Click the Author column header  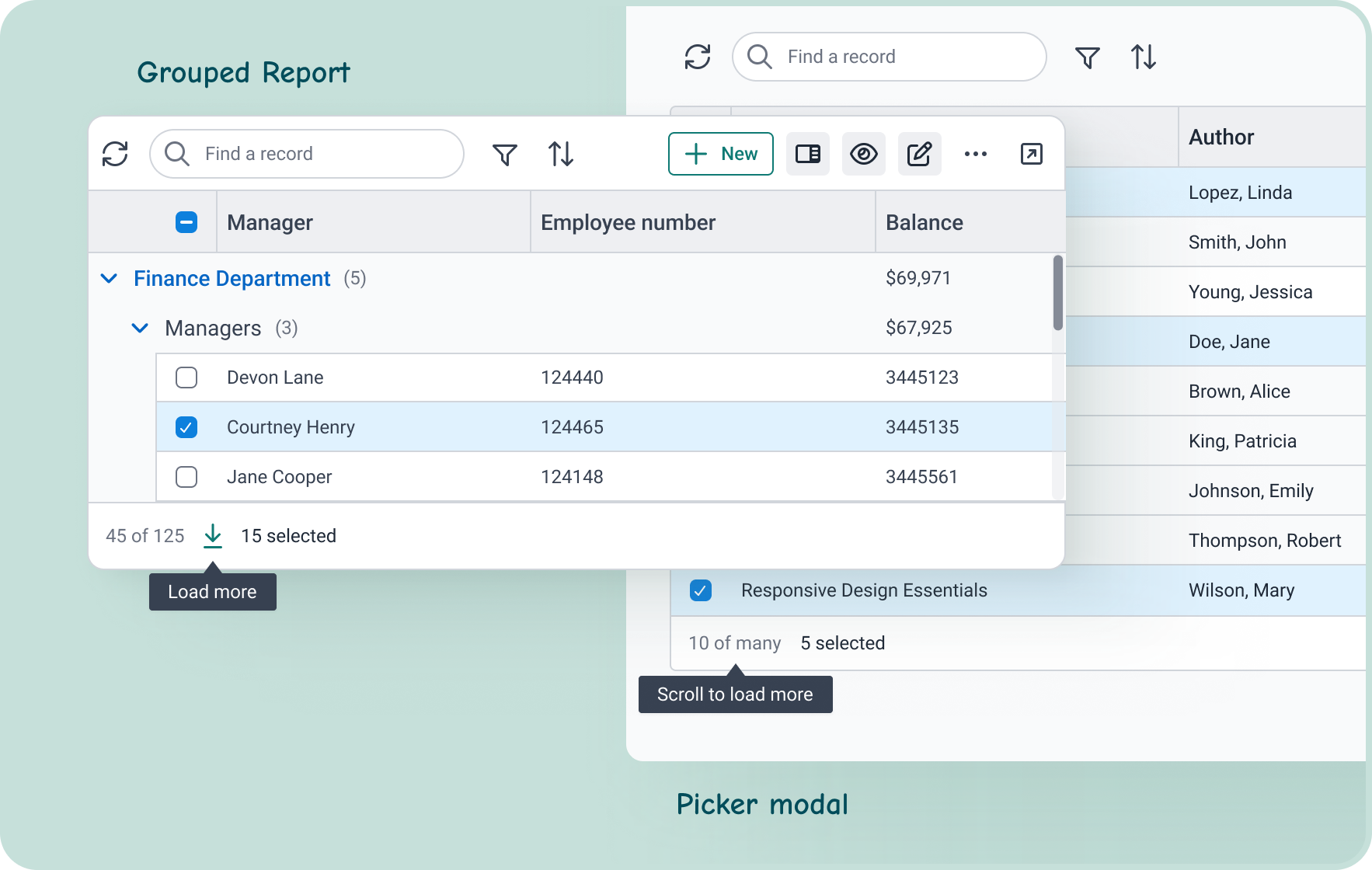pyautogui.click(x=1221, y=137)
